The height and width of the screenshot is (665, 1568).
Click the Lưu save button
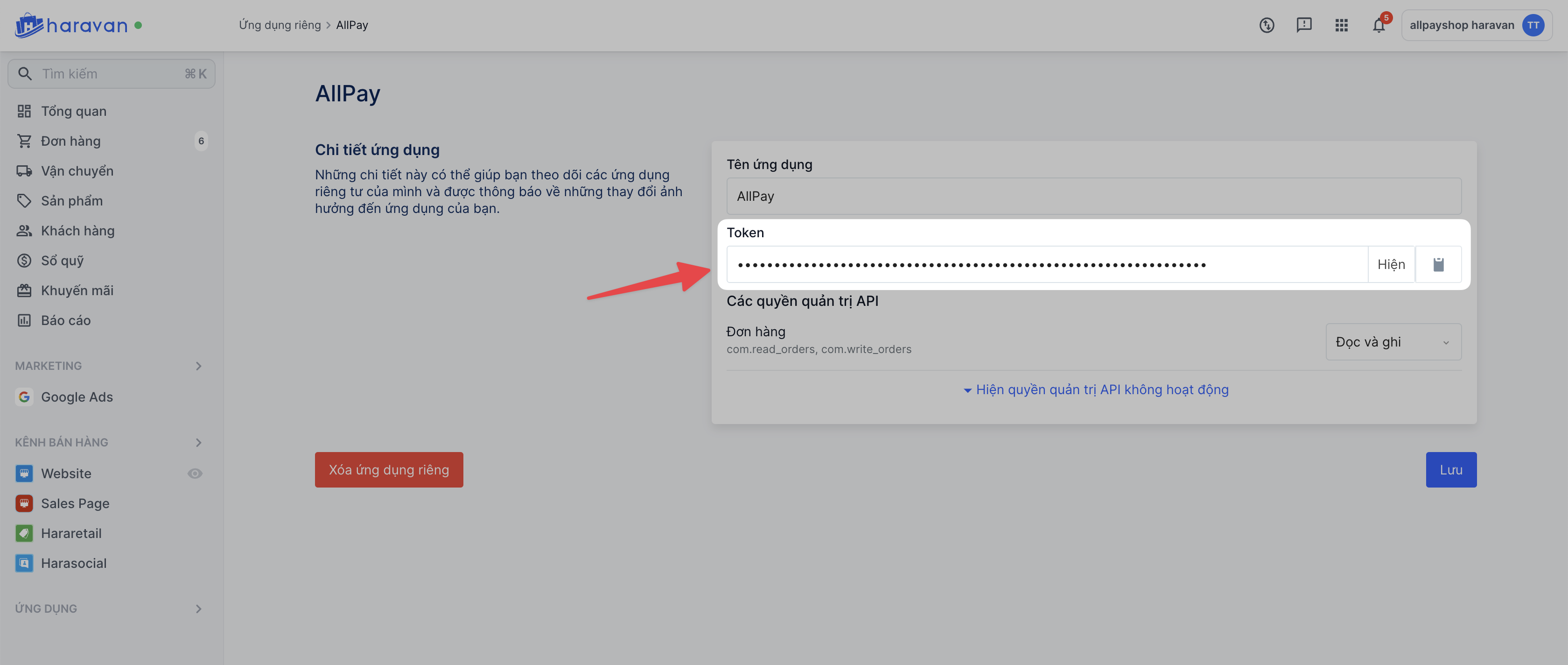[1450, 469]
